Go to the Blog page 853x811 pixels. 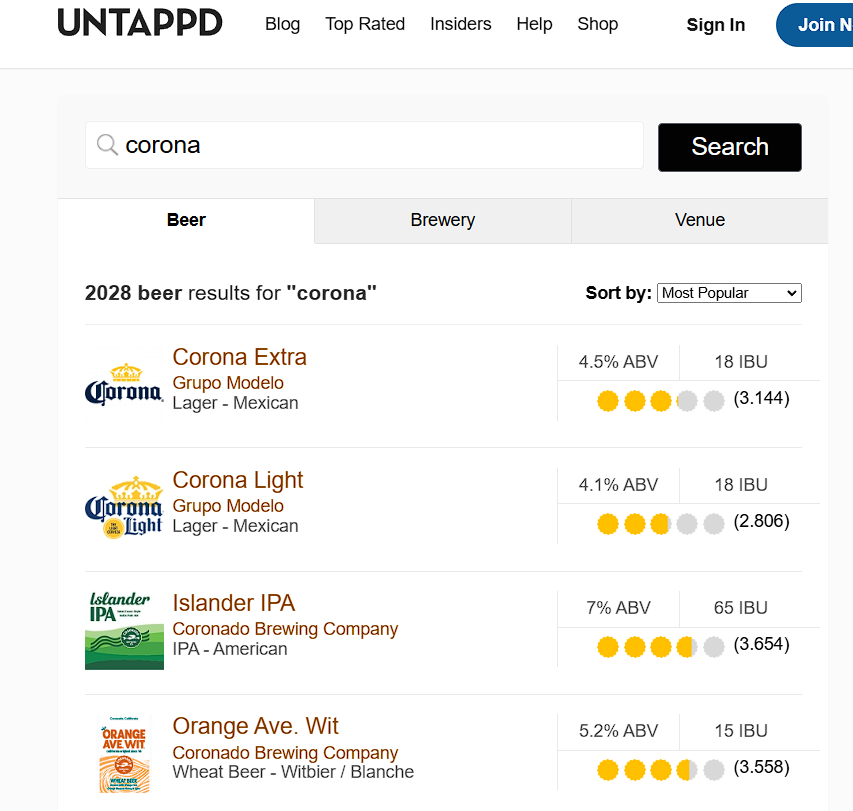pos(282,24)
